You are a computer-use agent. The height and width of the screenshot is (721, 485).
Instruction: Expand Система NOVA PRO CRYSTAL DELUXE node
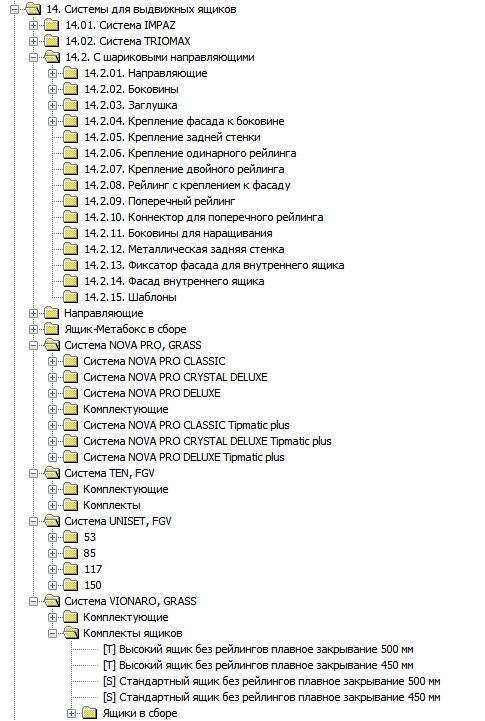(x=52, y=378)
